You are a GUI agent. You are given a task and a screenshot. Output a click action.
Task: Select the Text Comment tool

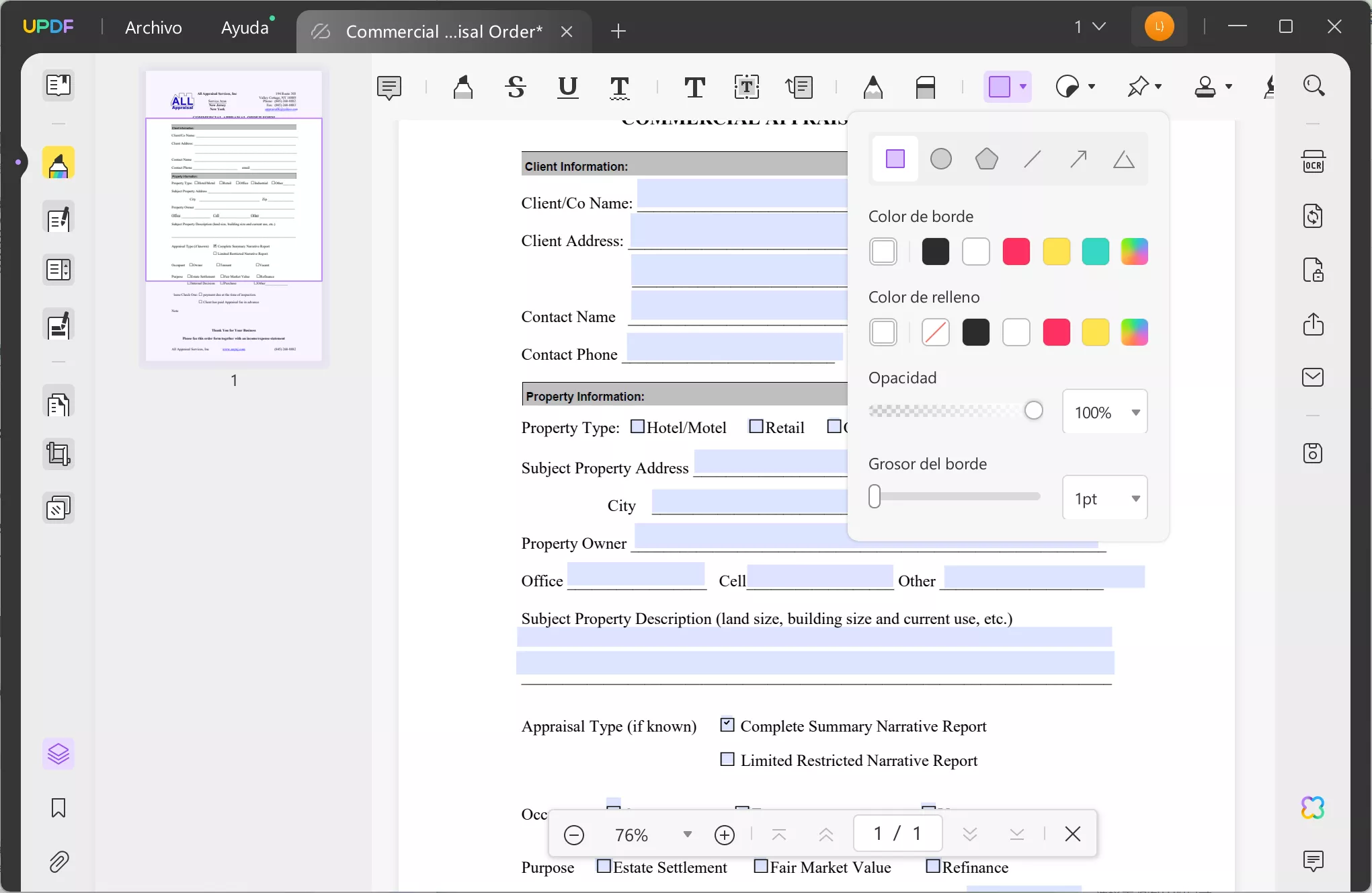694,87
